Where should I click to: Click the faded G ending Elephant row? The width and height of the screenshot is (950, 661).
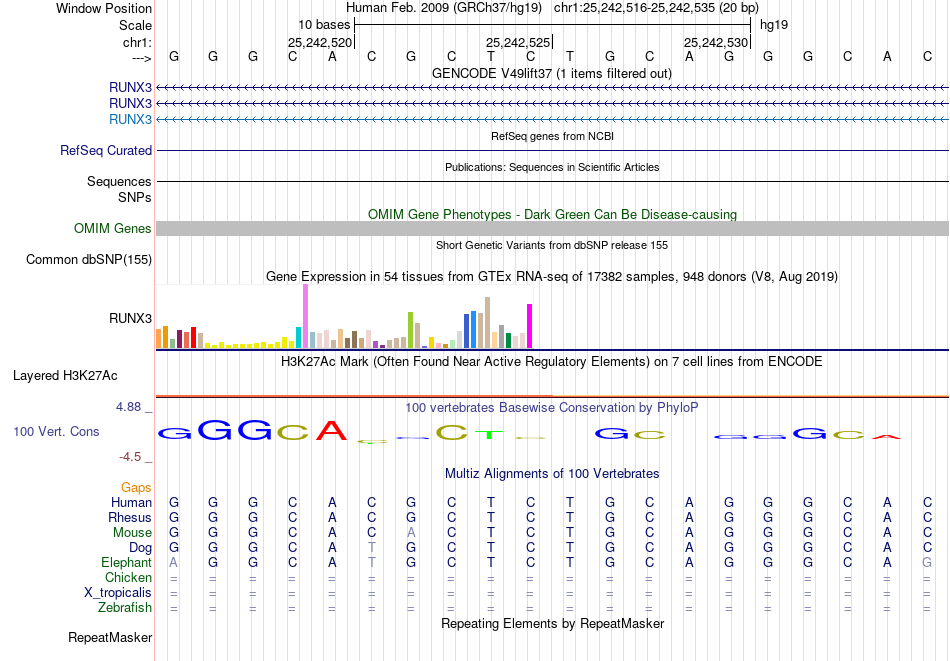(927, 563)
